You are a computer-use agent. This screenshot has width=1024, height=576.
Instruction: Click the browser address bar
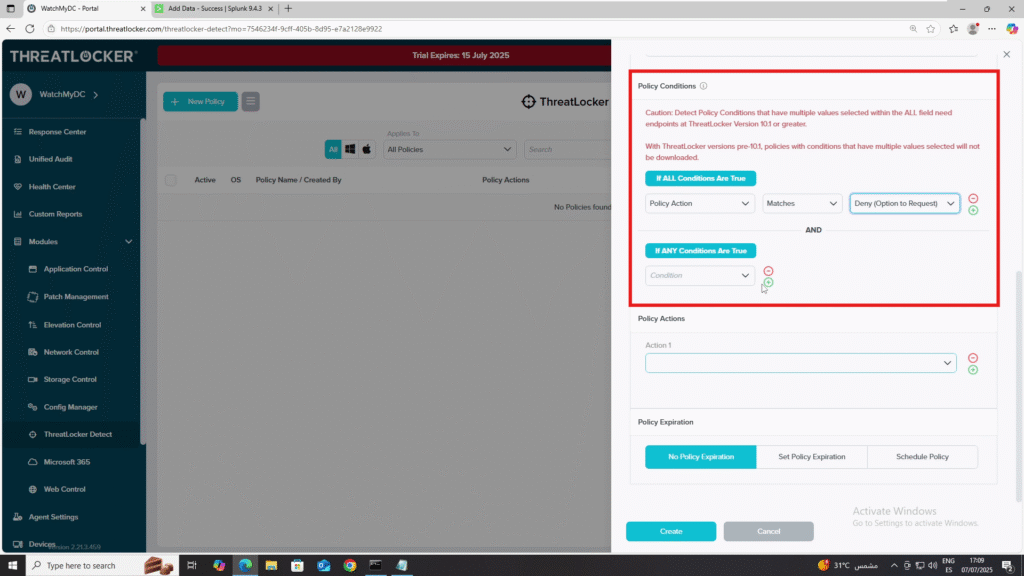tap(477, 29)
